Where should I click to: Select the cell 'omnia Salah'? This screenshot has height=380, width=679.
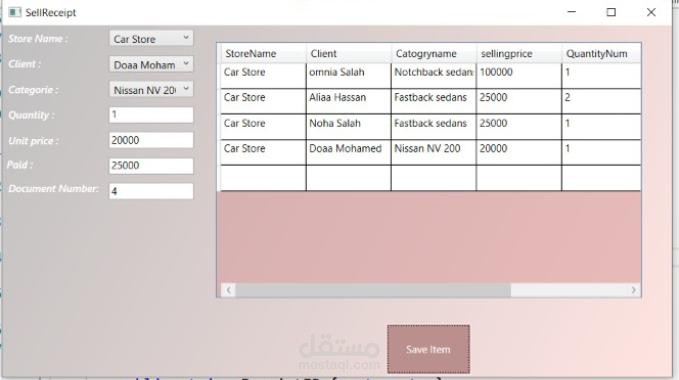[x=349, y=76]
